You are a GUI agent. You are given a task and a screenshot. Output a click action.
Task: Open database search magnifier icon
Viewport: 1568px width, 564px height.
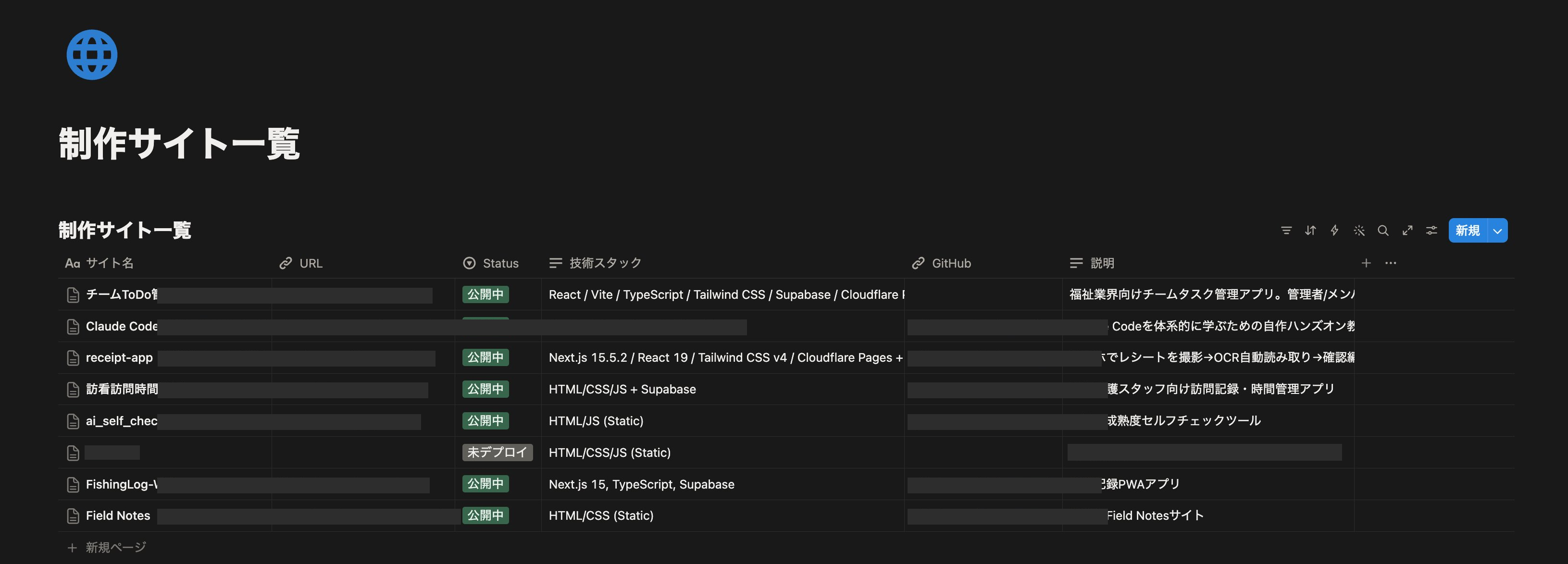click(1383, 231)
